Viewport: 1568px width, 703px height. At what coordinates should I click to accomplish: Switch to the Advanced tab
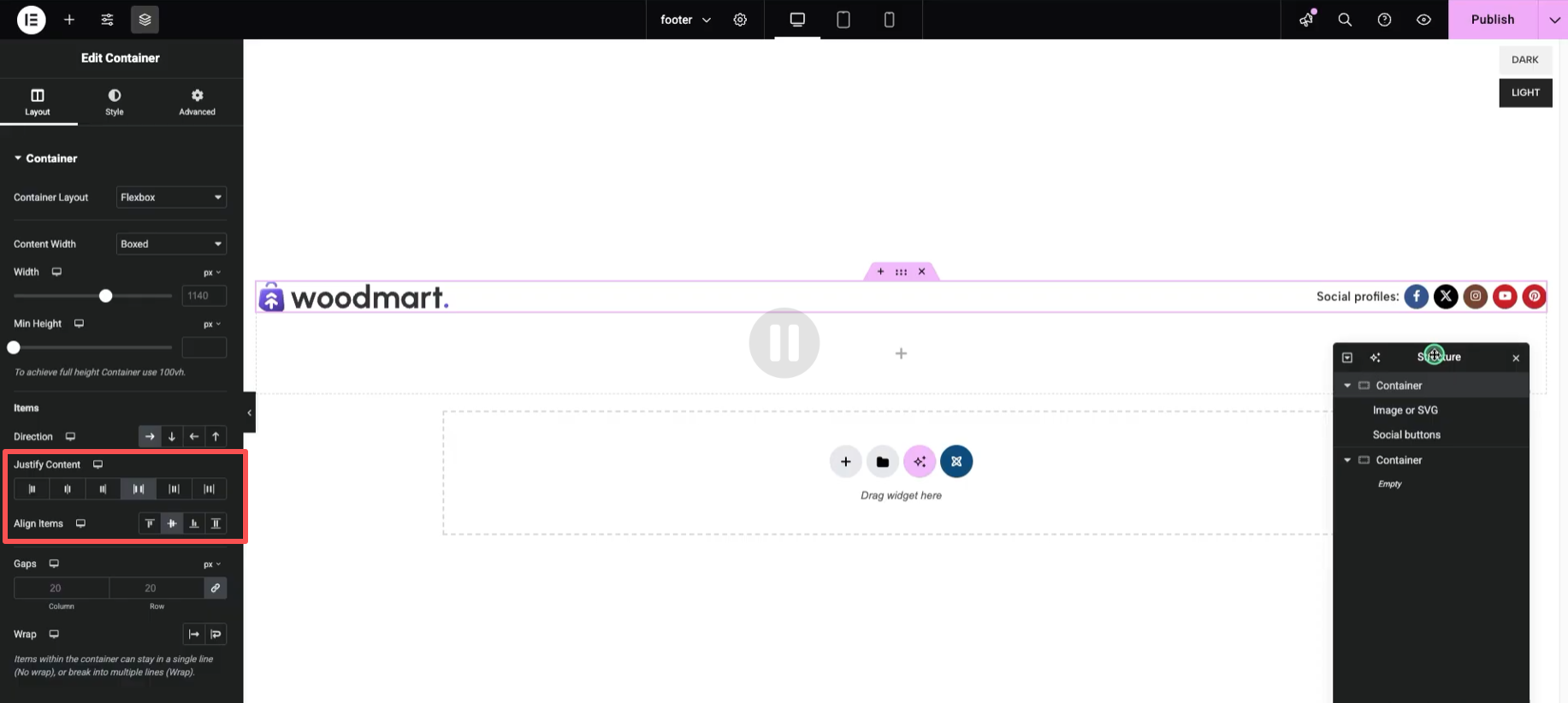pyautogui.click(x=197, y=102)
